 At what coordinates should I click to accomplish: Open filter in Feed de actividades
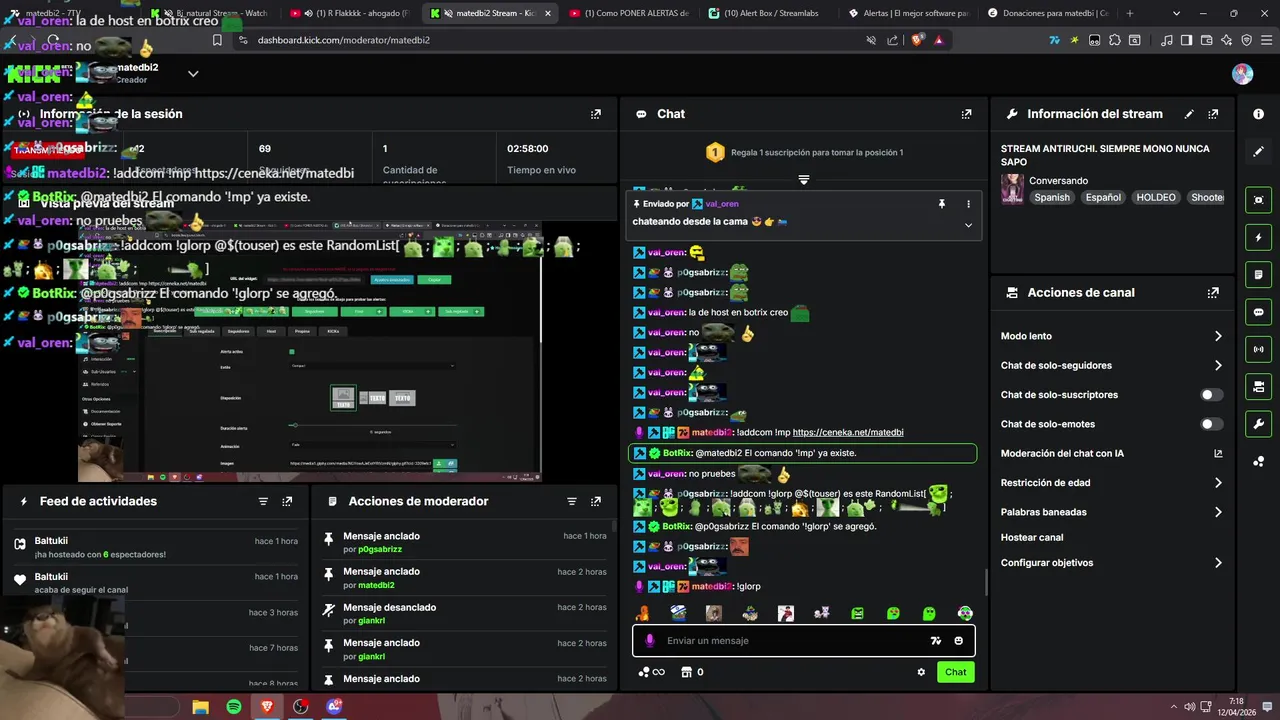coord(263,501)
